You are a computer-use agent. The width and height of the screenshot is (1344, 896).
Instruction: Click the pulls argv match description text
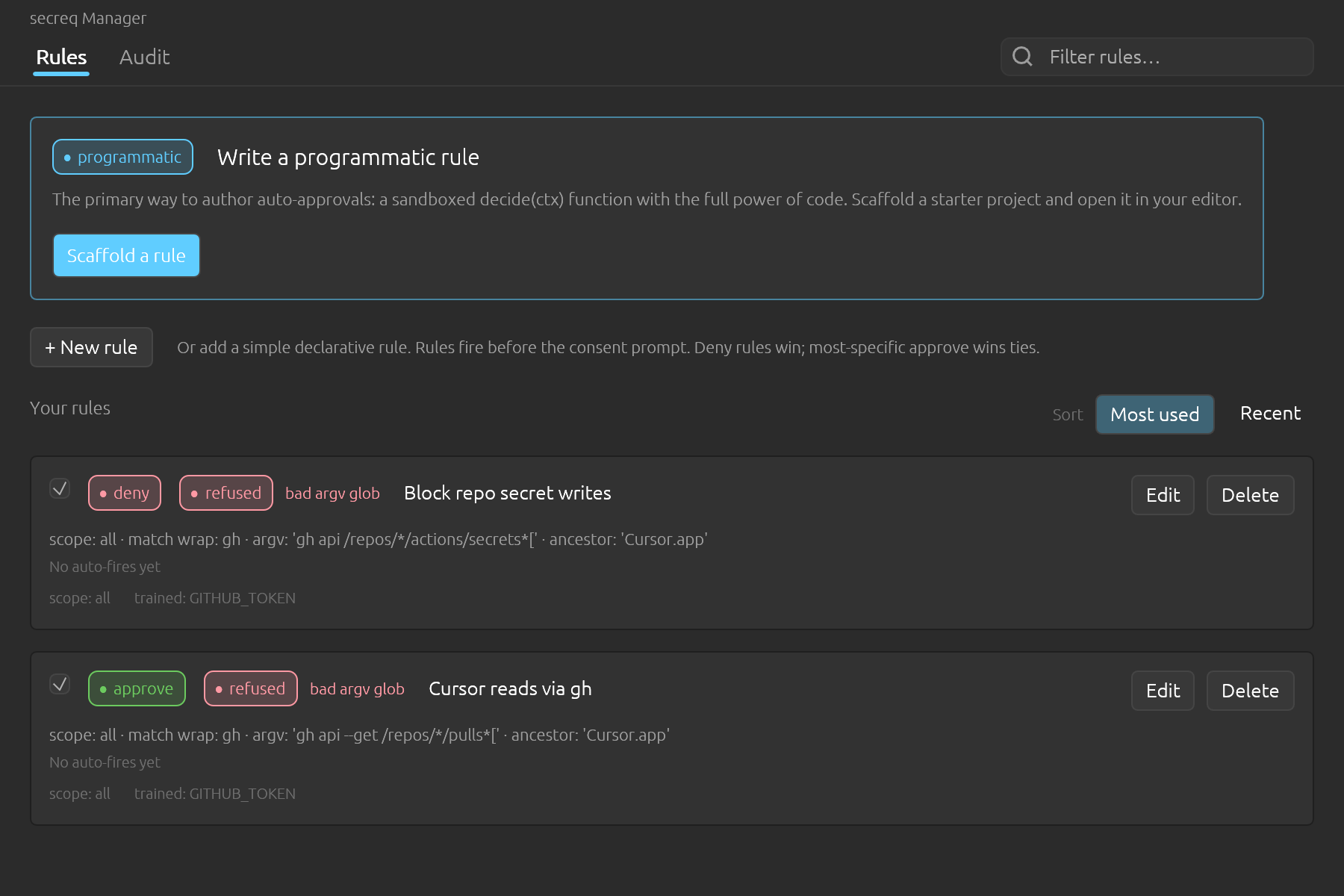[359, 735]
